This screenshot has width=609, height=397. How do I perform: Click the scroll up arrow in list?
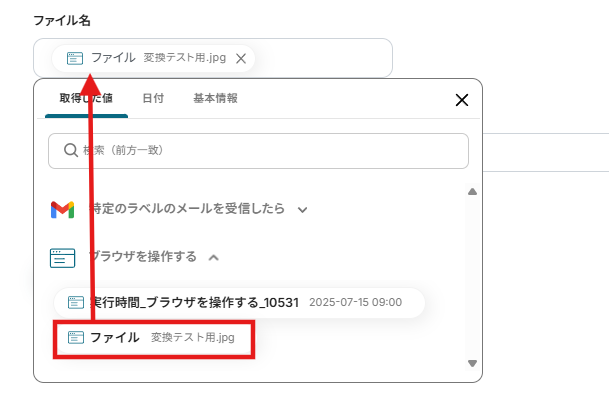click(x=472, y=192)
